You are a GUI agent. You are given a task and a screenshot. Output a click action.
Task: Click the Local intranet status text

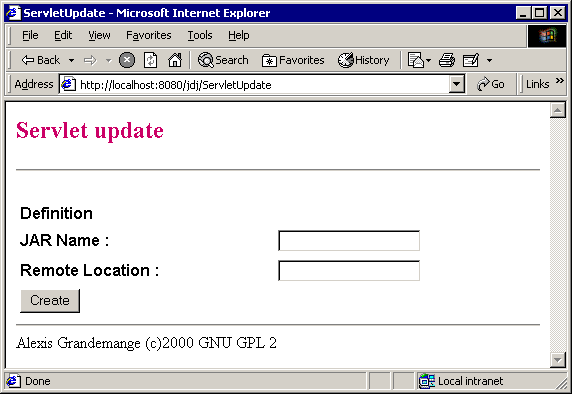470,381
